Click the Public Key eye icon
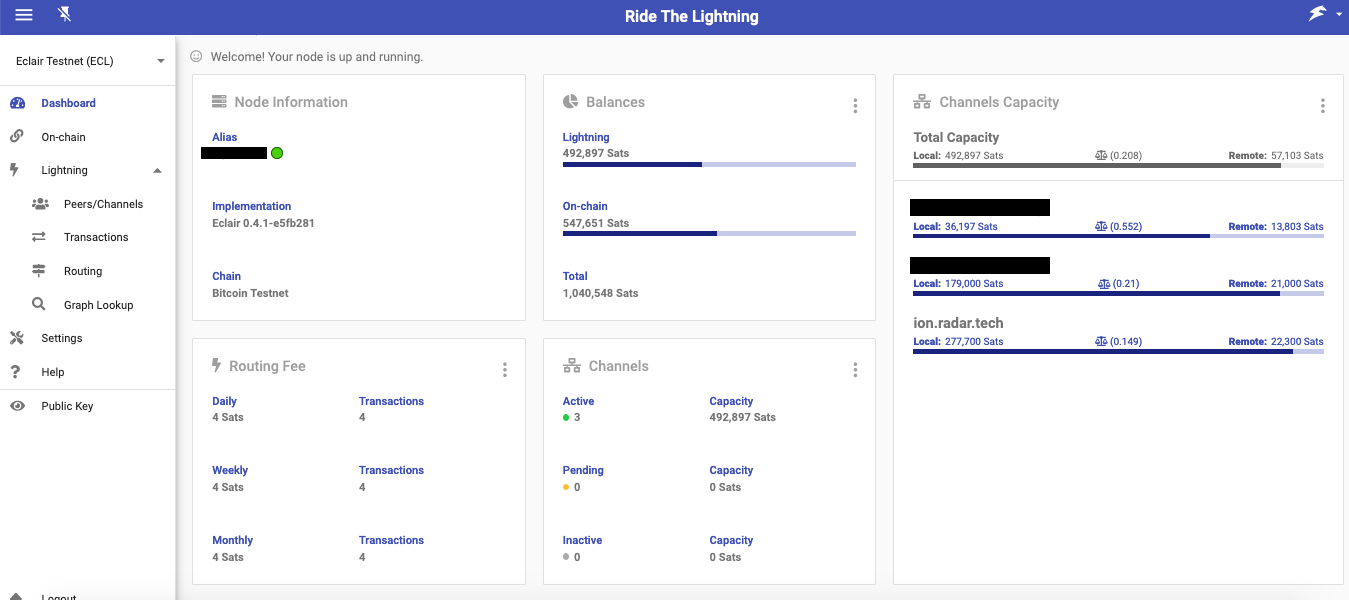The image size is (1349, 600). click(17, 406)
